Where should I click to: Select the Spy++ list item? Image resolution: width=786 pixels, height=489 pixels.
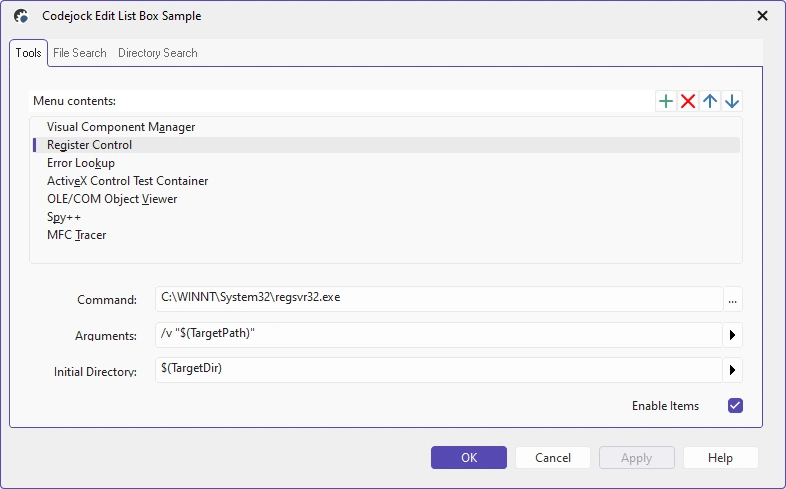click(386, 217)
